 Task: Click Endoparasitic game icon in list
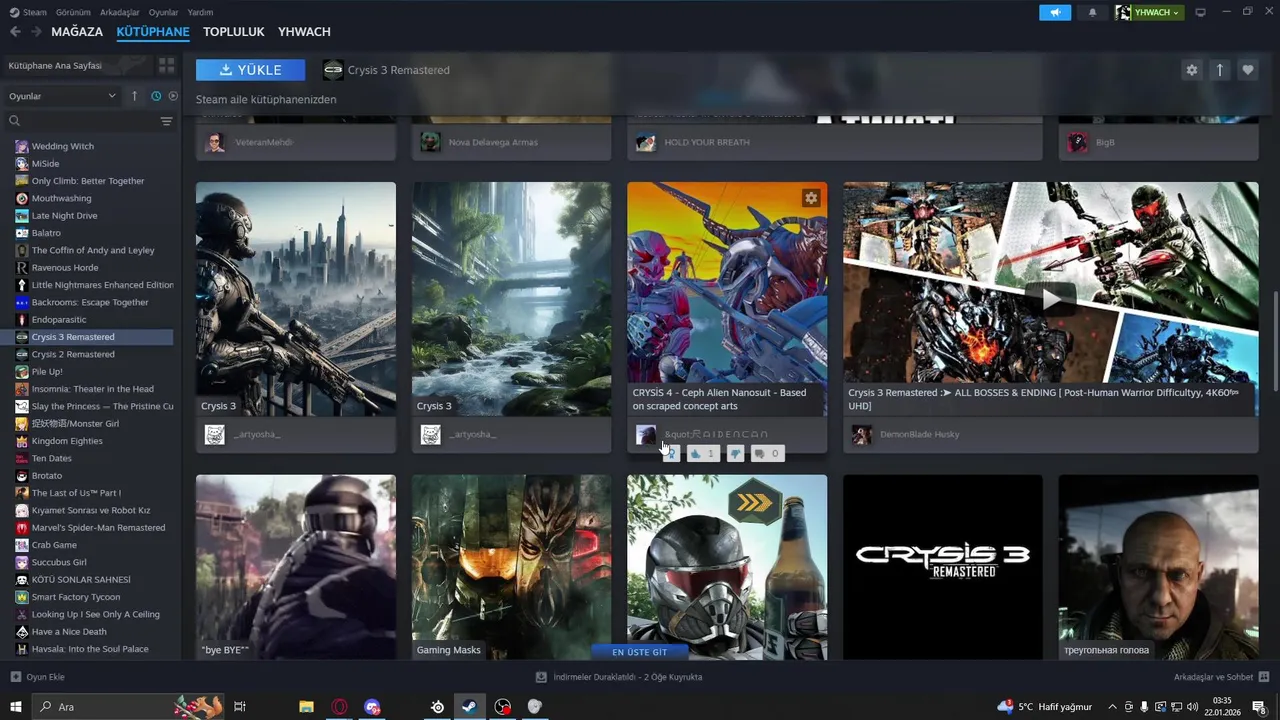[22, 320]
